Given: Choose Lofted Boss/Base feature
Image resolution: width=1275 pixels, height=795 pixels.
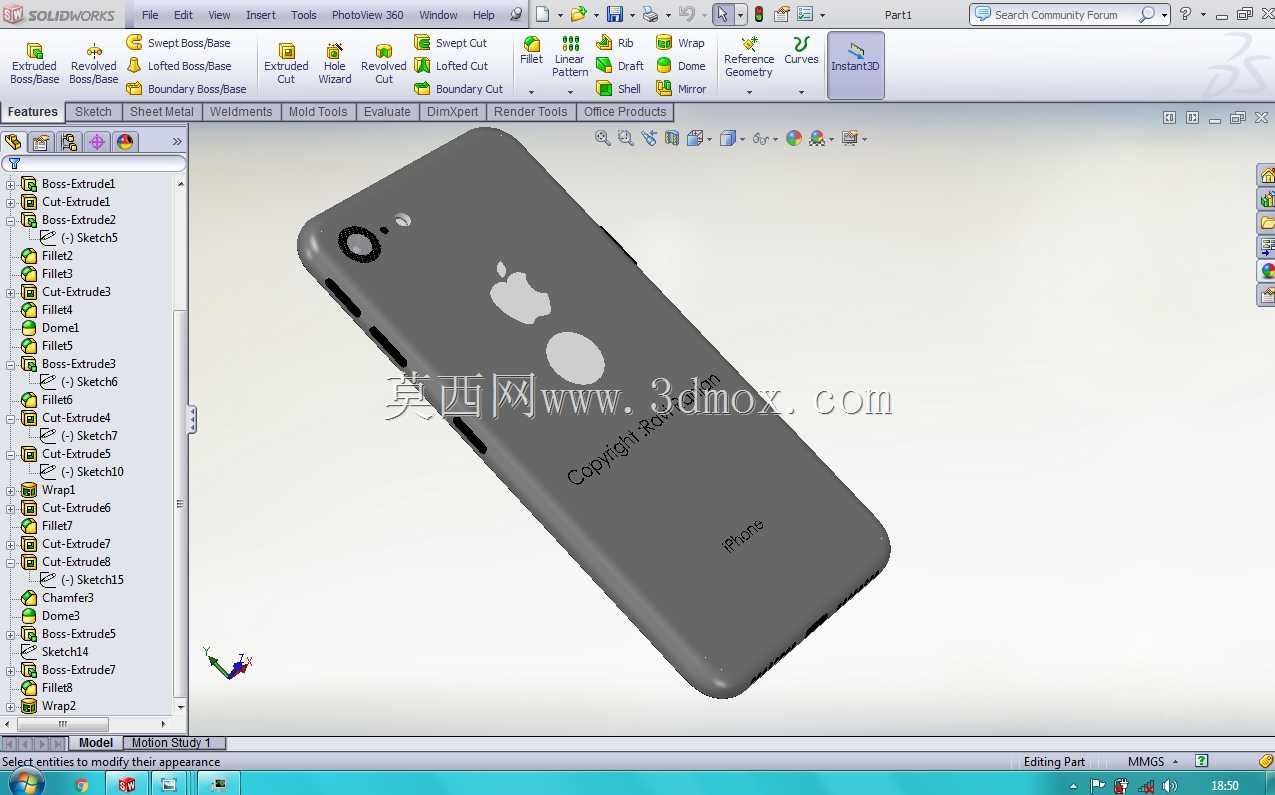Looking at the screenshot, I should click(178, 66).
